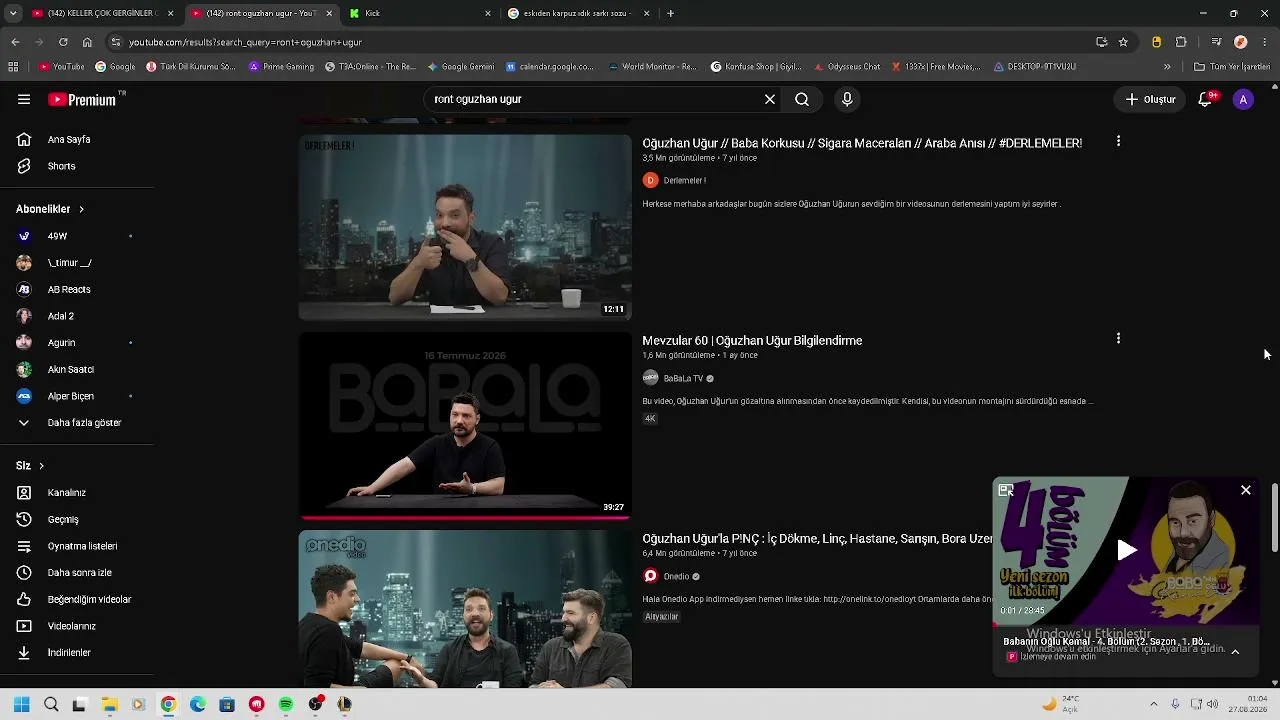
Task: Open Spotify from the taskbar
Action: 286,704
